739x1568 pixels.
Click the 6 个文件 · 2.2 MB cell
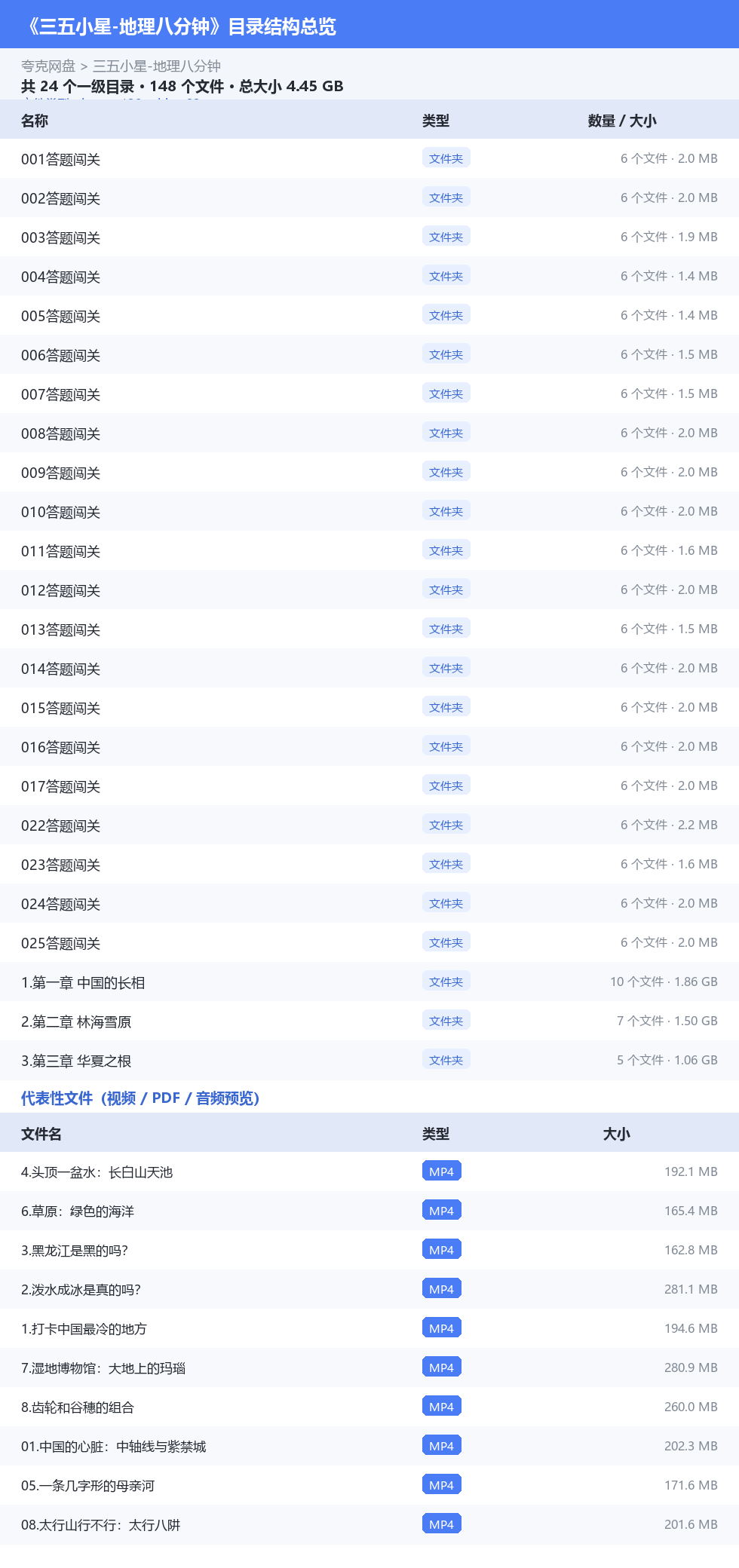coord(669,825)
